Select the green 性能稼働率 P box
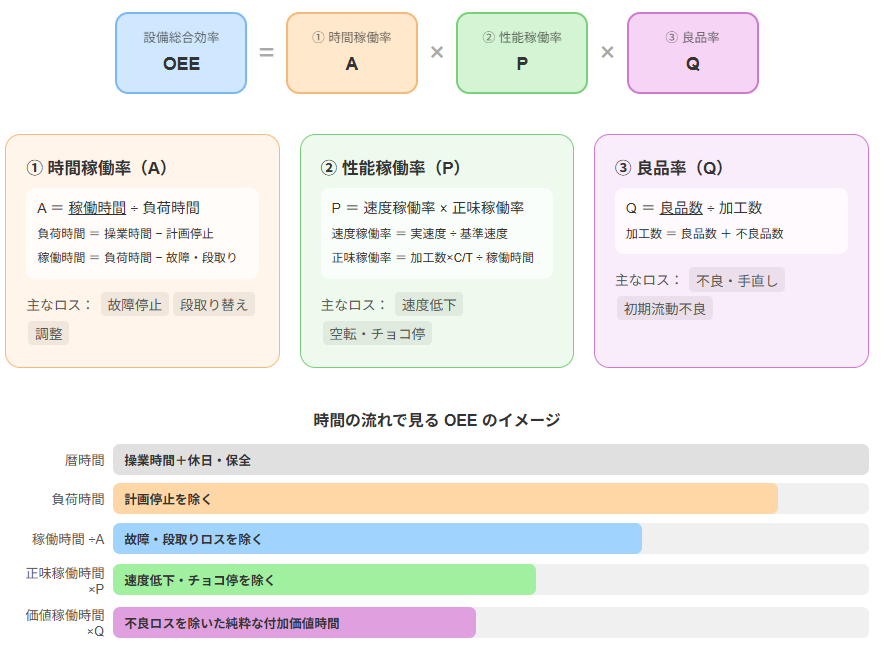 coord(522,53)
